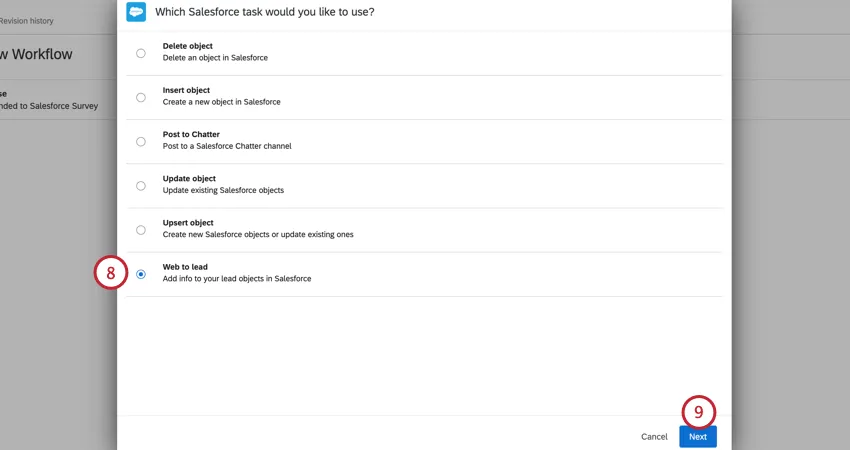Click the Cancel button
The height and width of the screenshot is (450, 850).
pos(654,437)
